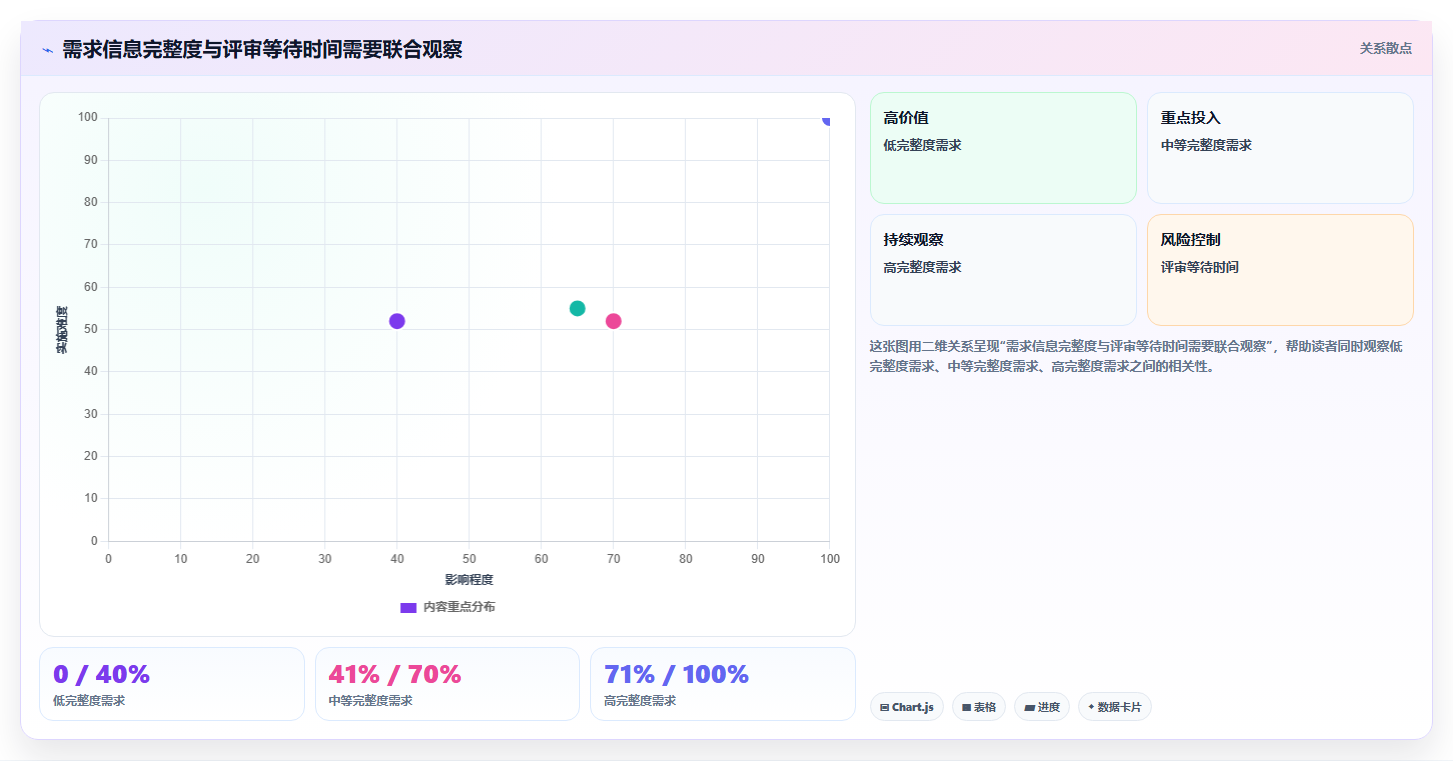Open the 高价值 quadrant card
Image resolution: width=1453 pixels, height=761 pixels.
point(1003,148)
